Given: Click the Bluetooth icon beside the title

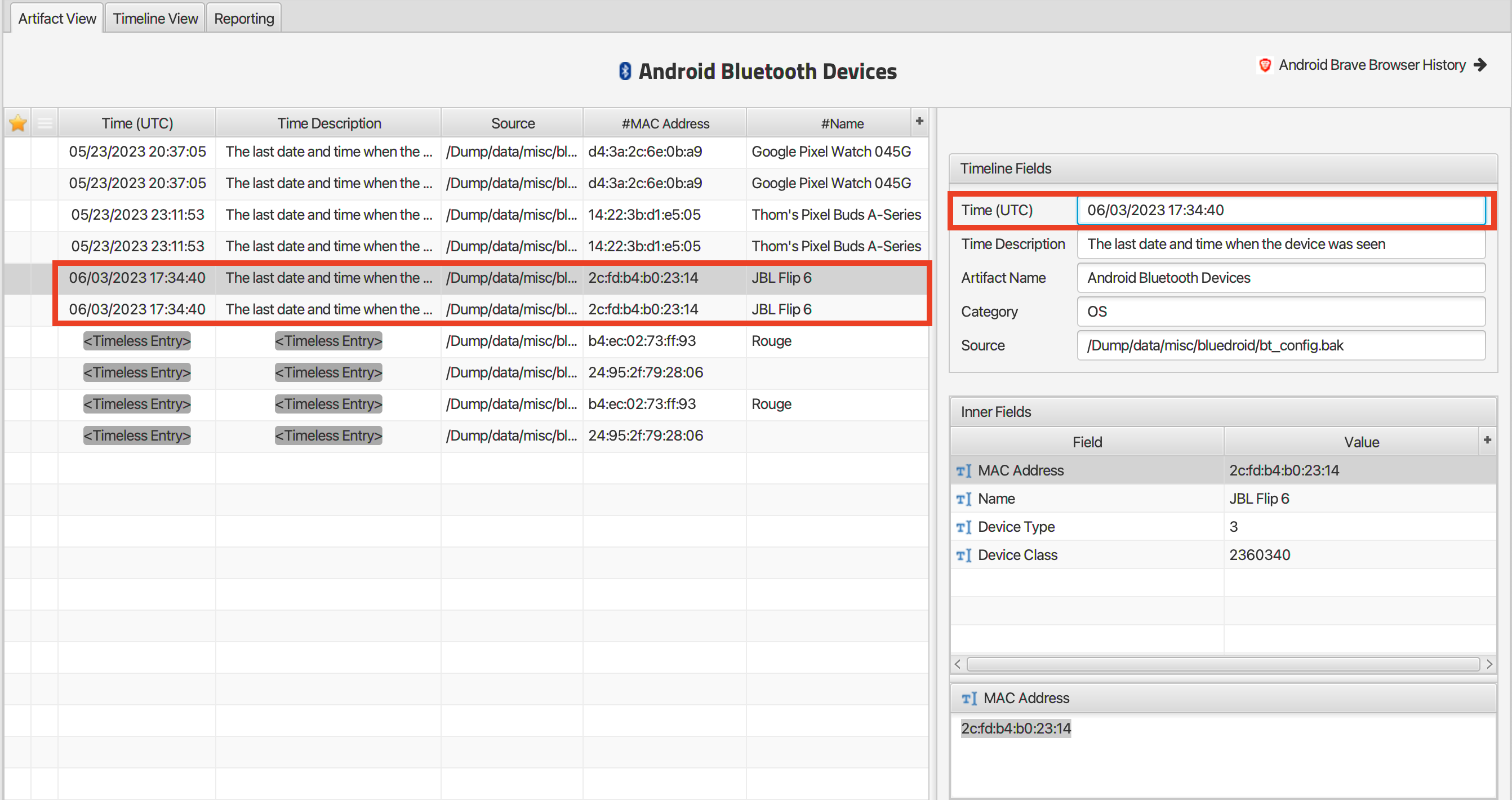Looking at the screenshot, I should (x=625, y=71).
